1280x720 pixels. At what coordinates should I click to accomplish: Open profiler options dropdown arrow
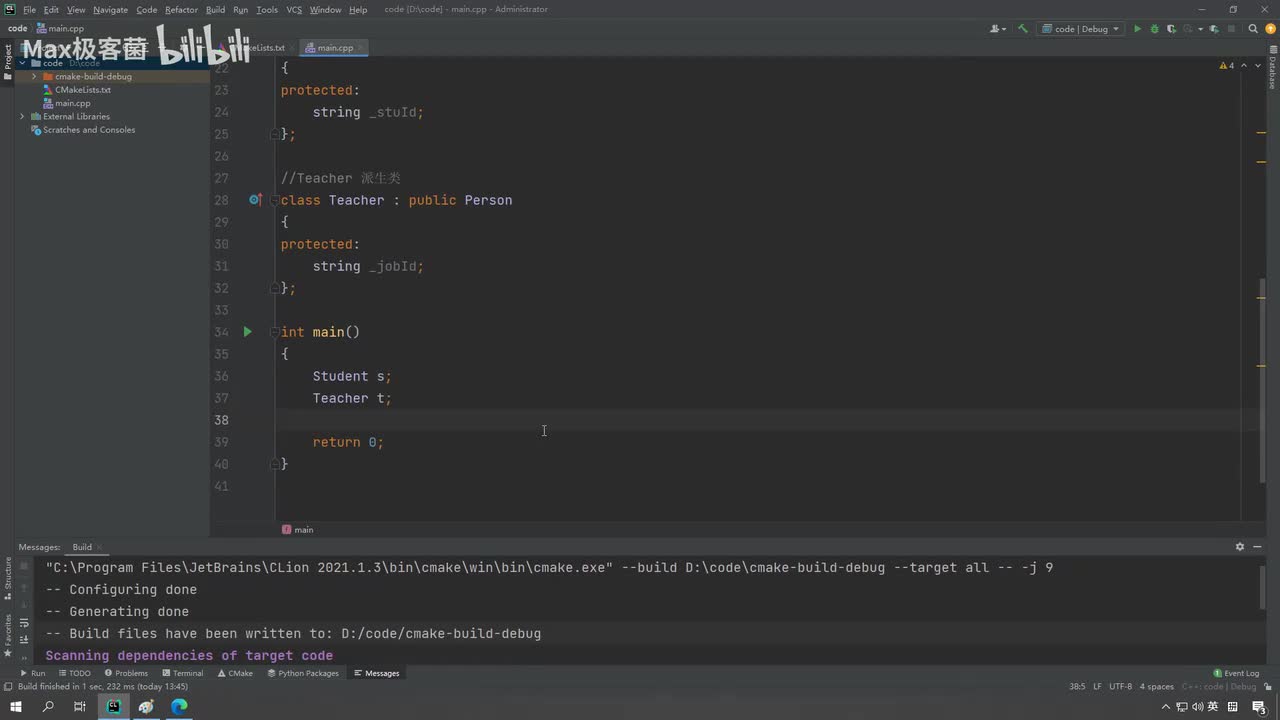1198,29
